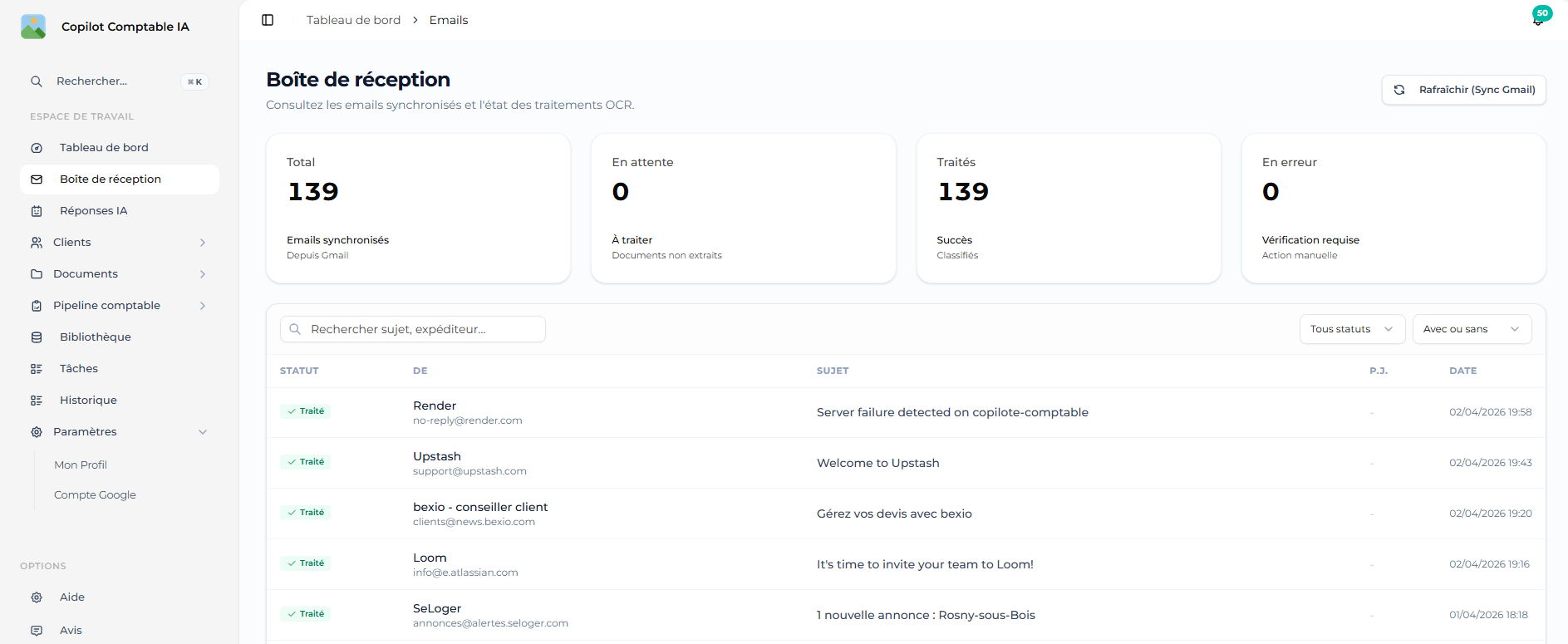Click the P.J. column header

click(x=1379, y=371)
